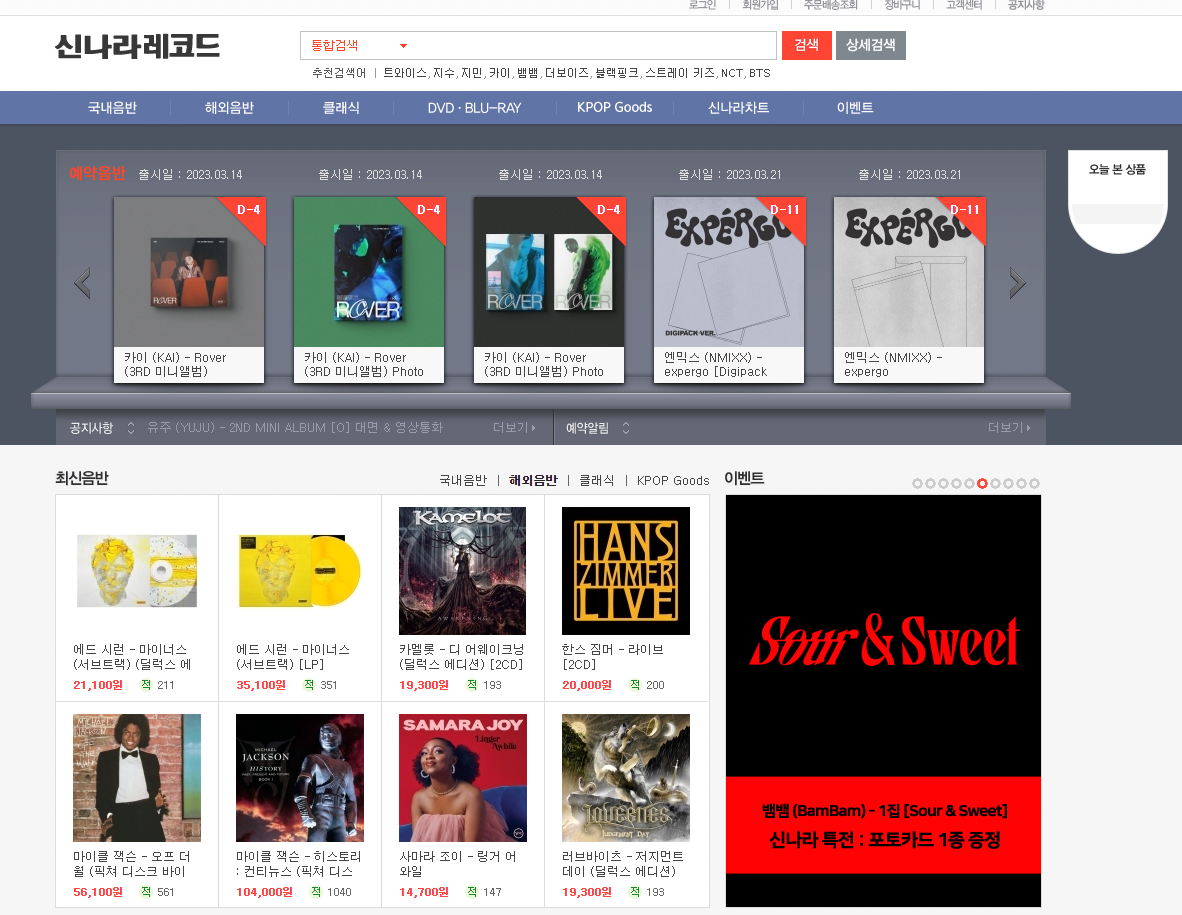Image resolution: width=1182 pixels, height=915 pixels.
Task: Select the eighth event banner pagination dot
Action: [1008, 483]
